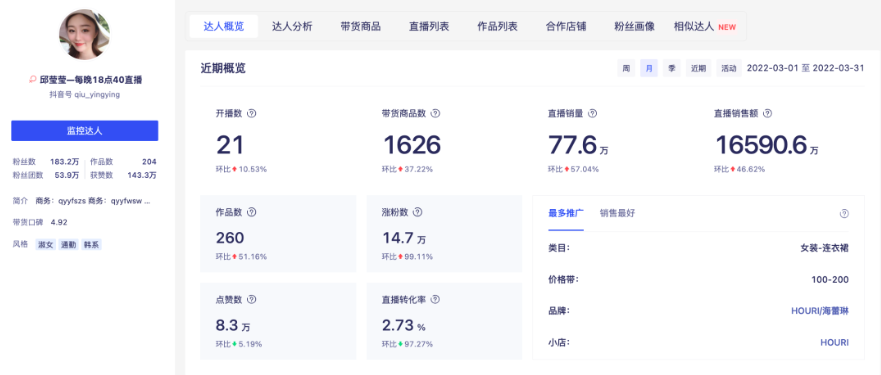Switch to 合作店铺 tab
Screen dimensions: 881x375
566,26
